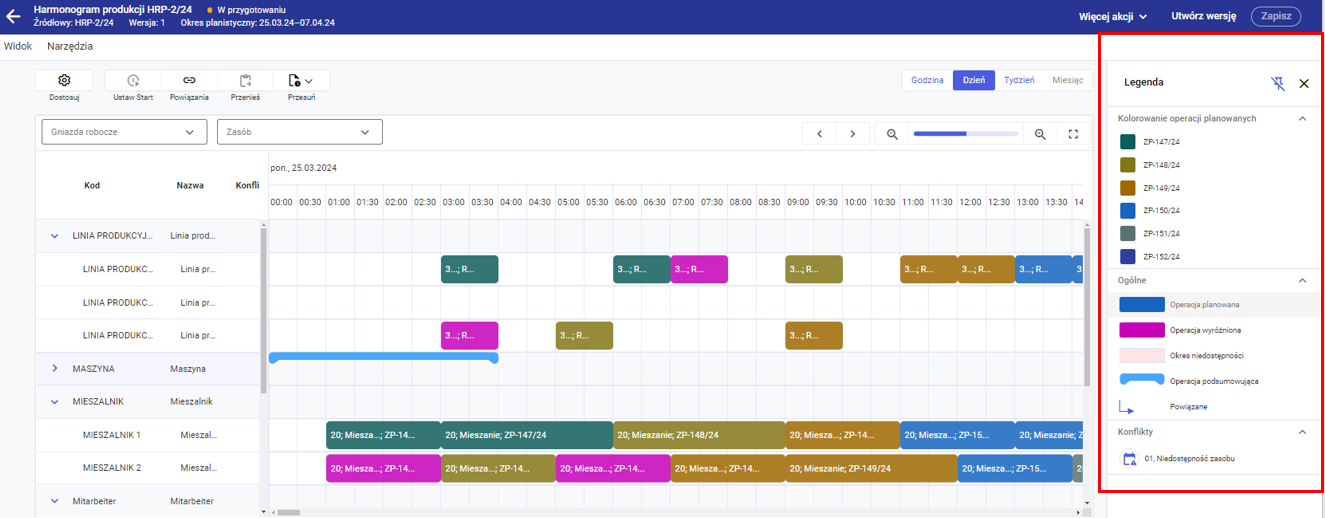Image resolution: width=1325 pixels, height=518 pixels.
Task: Click the back arrow in header
Action: click(14, 16)
